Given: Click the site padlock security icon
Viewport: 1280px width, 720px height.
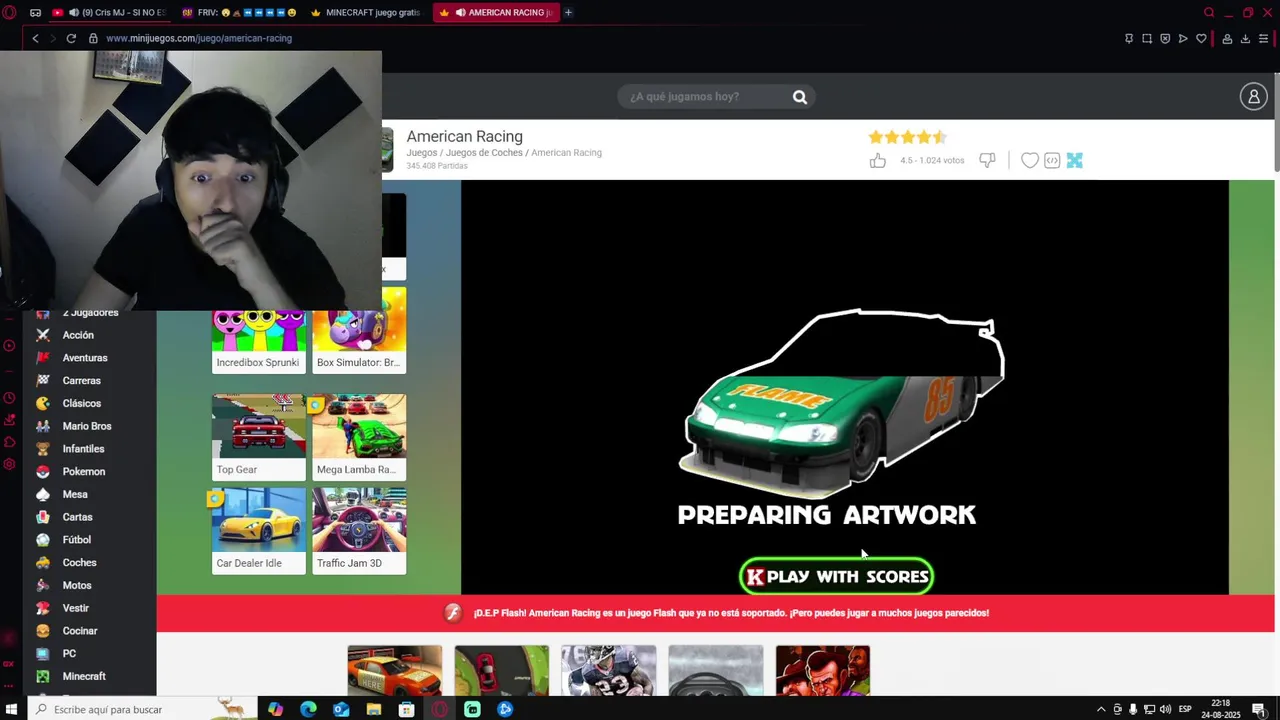Looking at the screenshot, I should (x=93, y=38).
